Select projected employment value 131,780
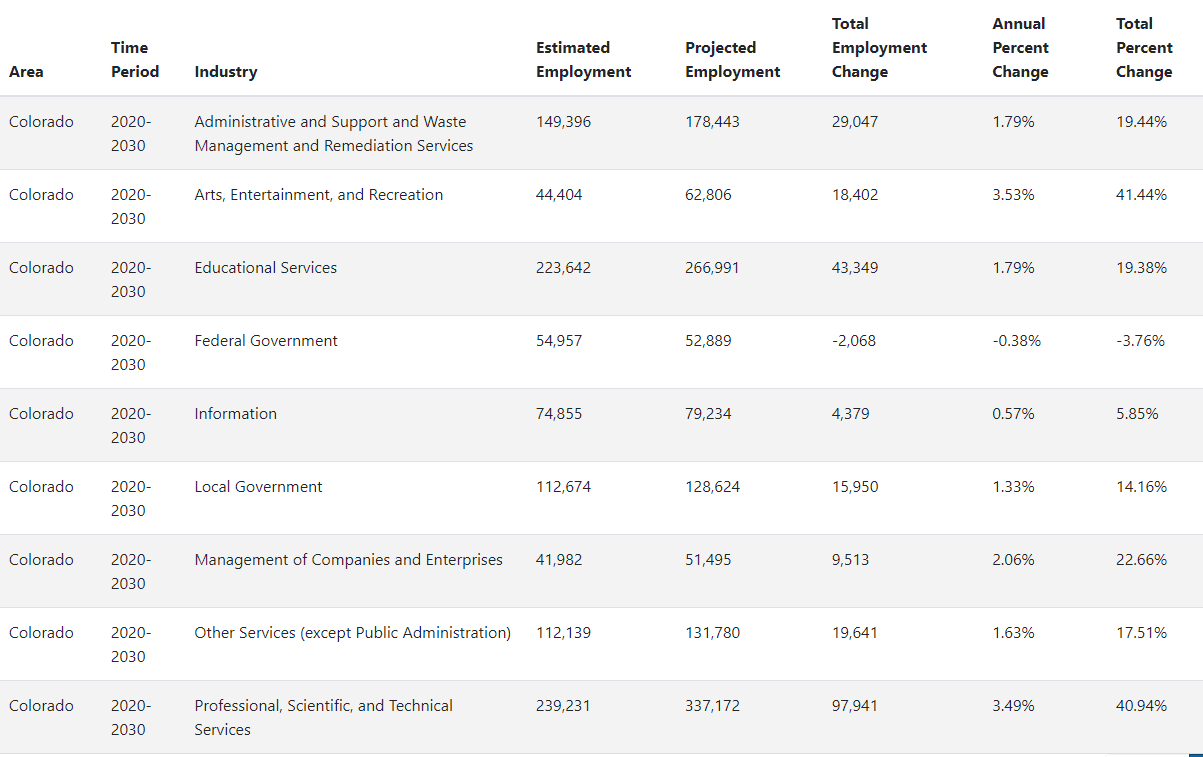1203x757 pixels. [x=713, y=633]
